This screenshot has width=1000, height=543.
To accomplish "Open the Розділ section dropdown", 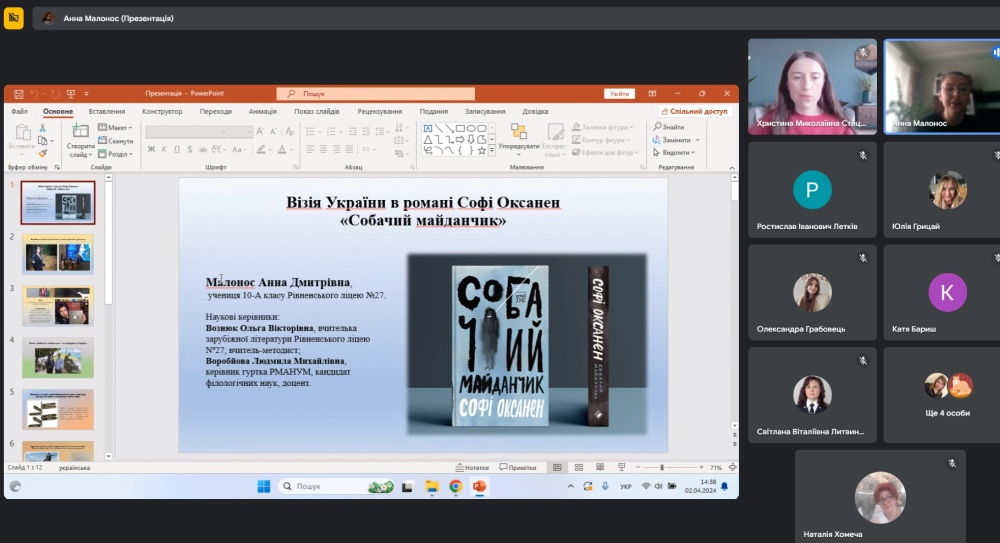I will pyautogui.click(x=116, y=154).
